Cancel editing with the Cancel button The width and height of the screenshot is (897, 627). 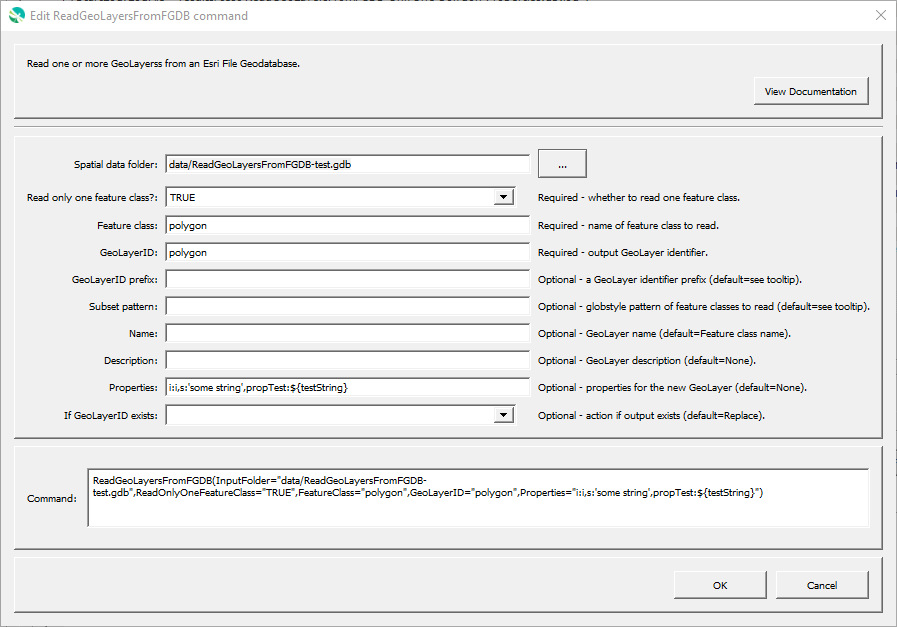(x=822, y=585)
